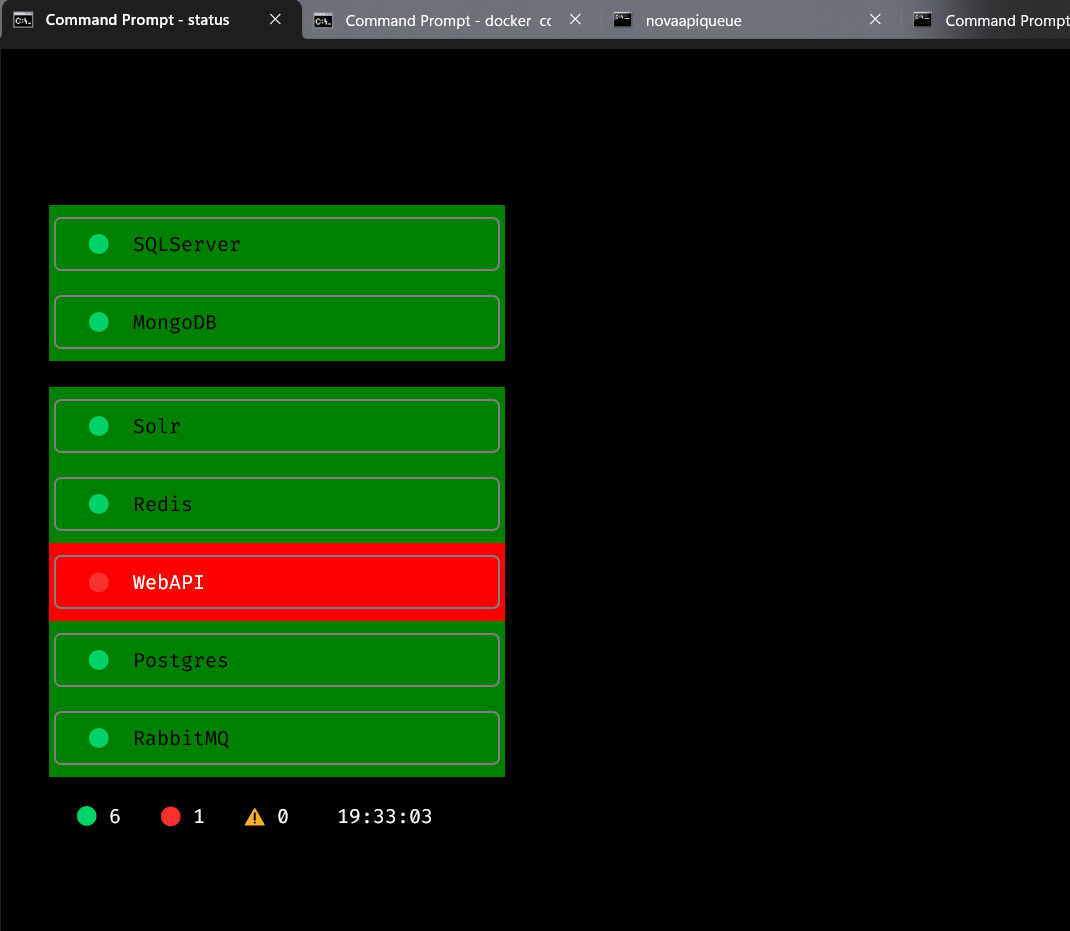Click the green healthy-count circle in footer
1070x931 pixels.
[87, 816]
